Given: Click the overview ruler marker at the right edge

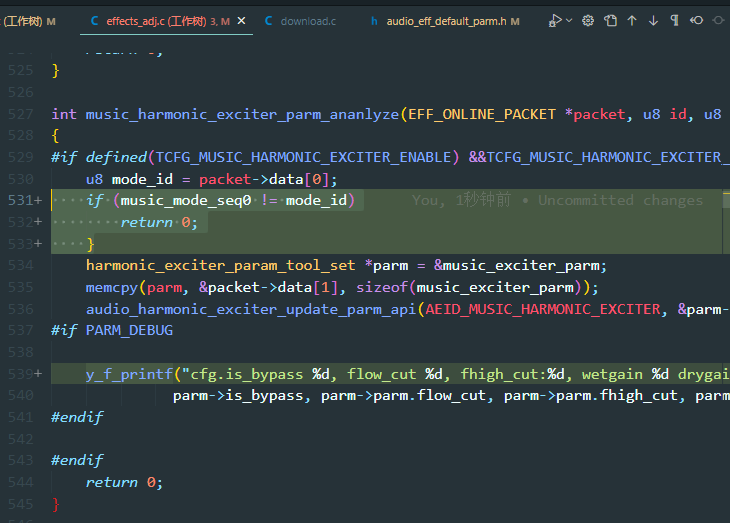Looking at the screenshot, I should pos(726,200).
